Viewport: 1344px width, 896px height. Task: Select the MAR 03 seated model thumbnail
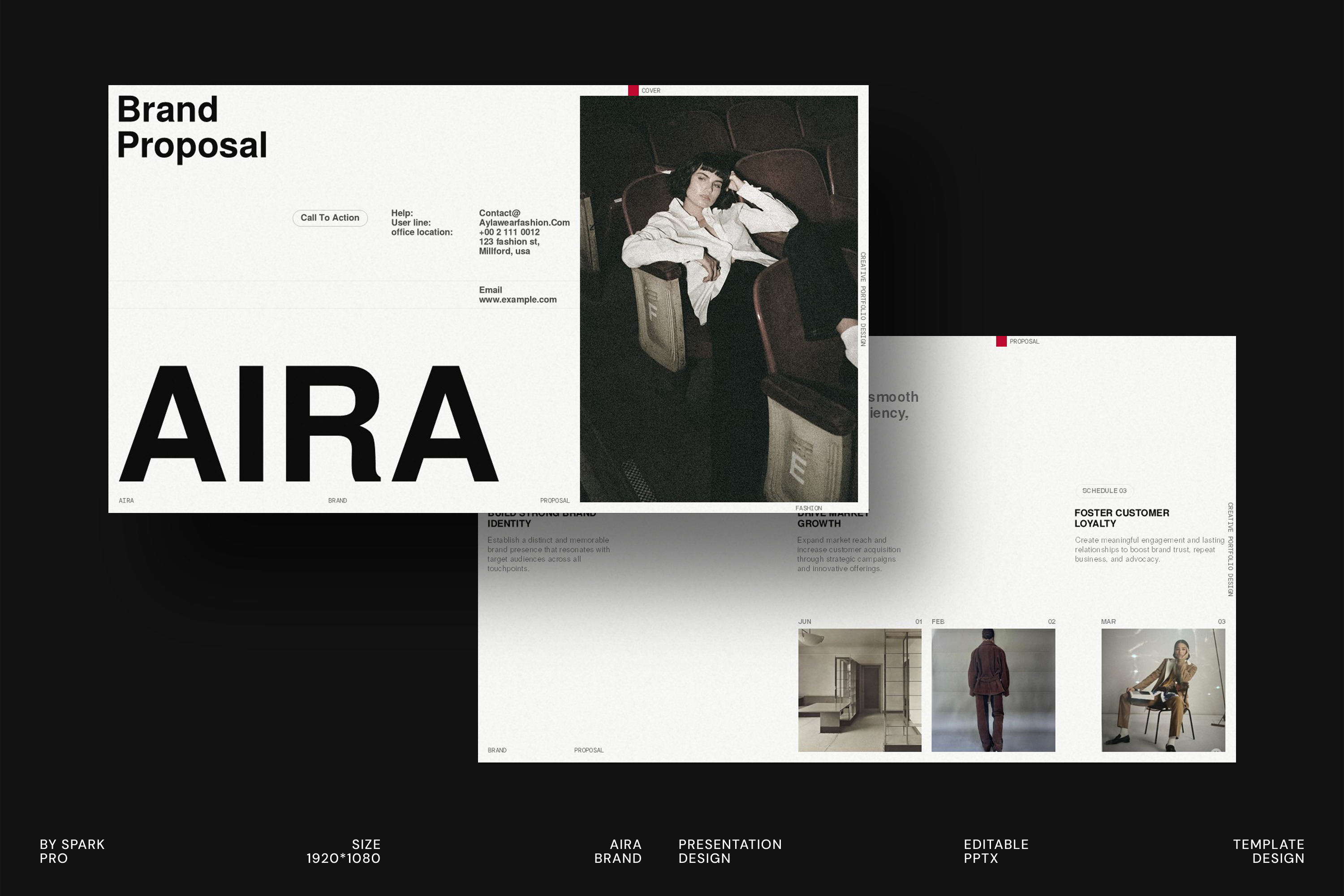tap(1163, 690)
